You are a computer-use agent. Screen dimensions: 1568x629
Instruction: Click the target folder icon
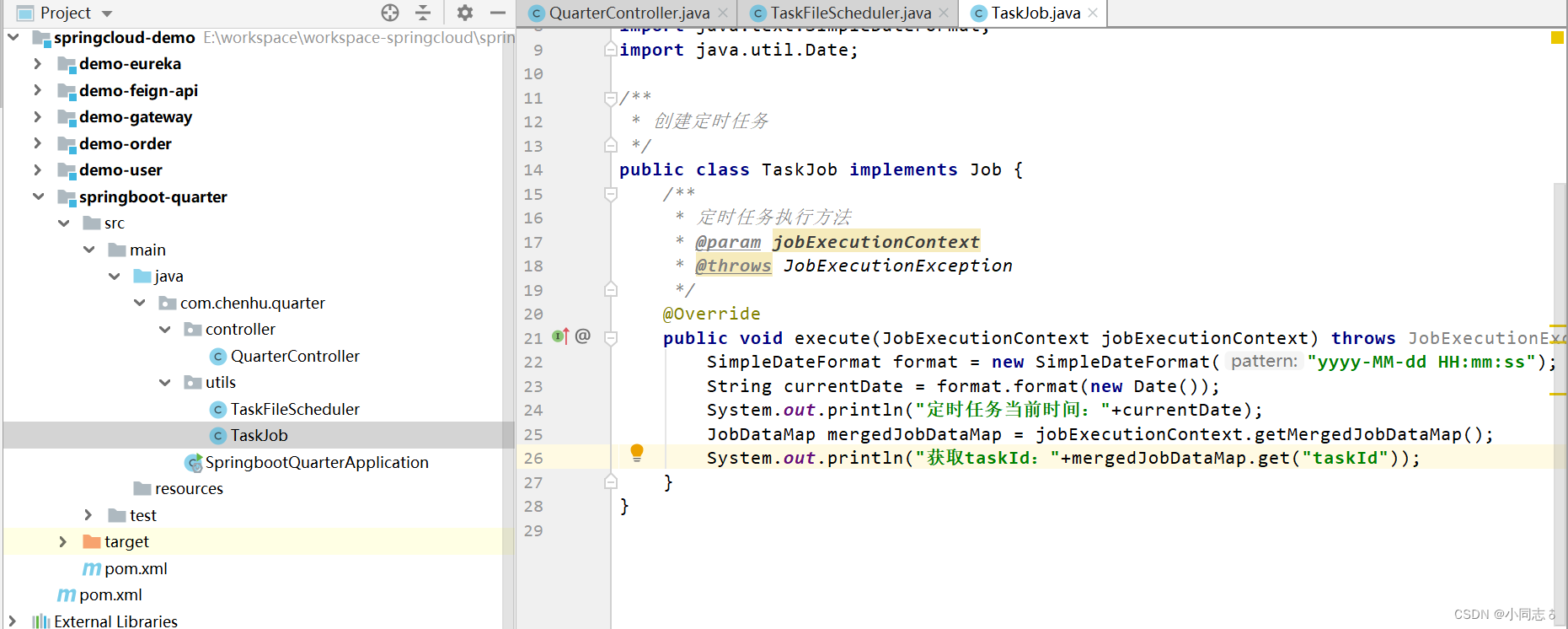pos(92,541)
